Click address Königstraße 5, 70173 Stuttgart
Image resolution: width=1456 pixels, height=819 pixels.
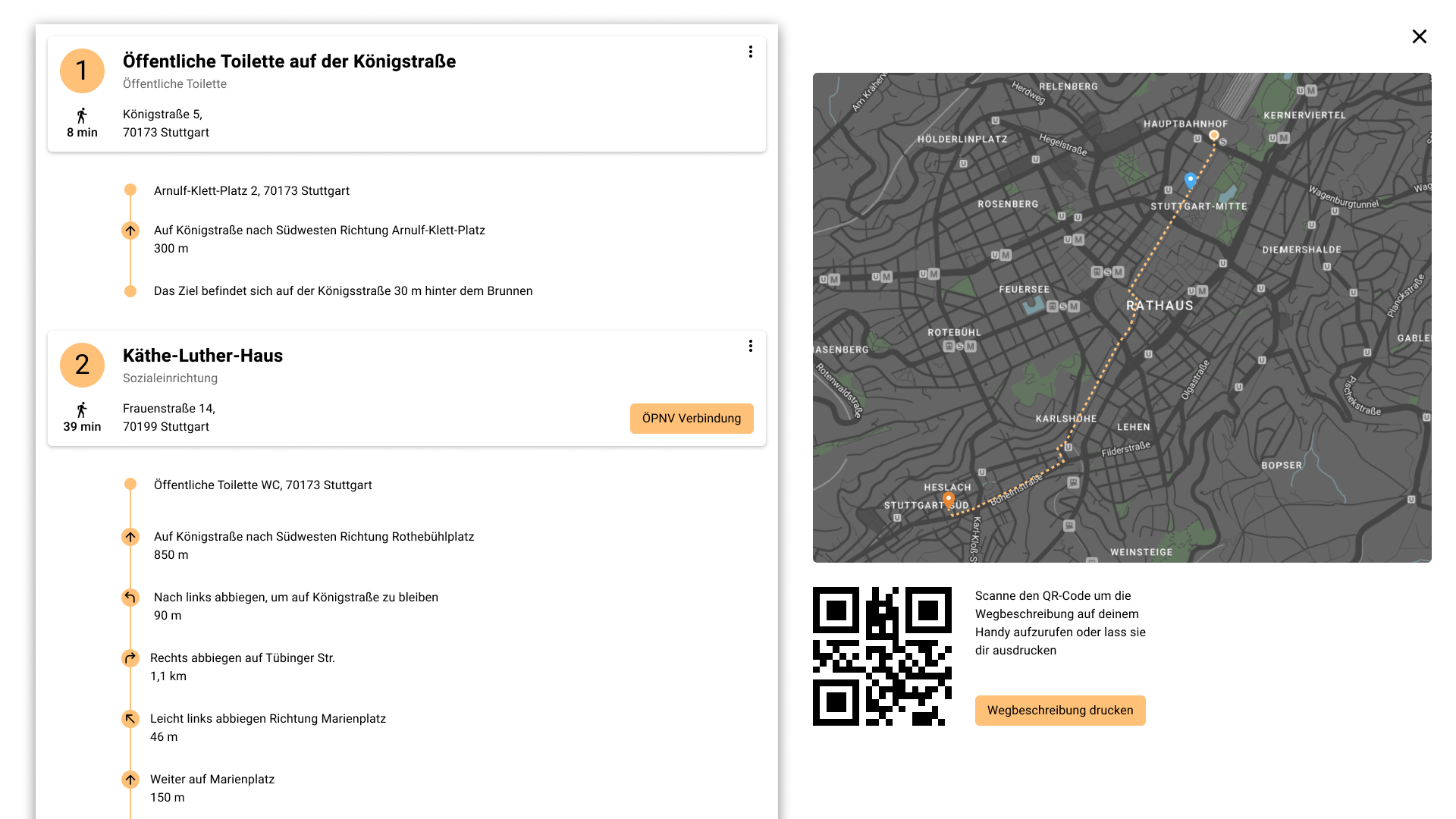click(166, 123)
